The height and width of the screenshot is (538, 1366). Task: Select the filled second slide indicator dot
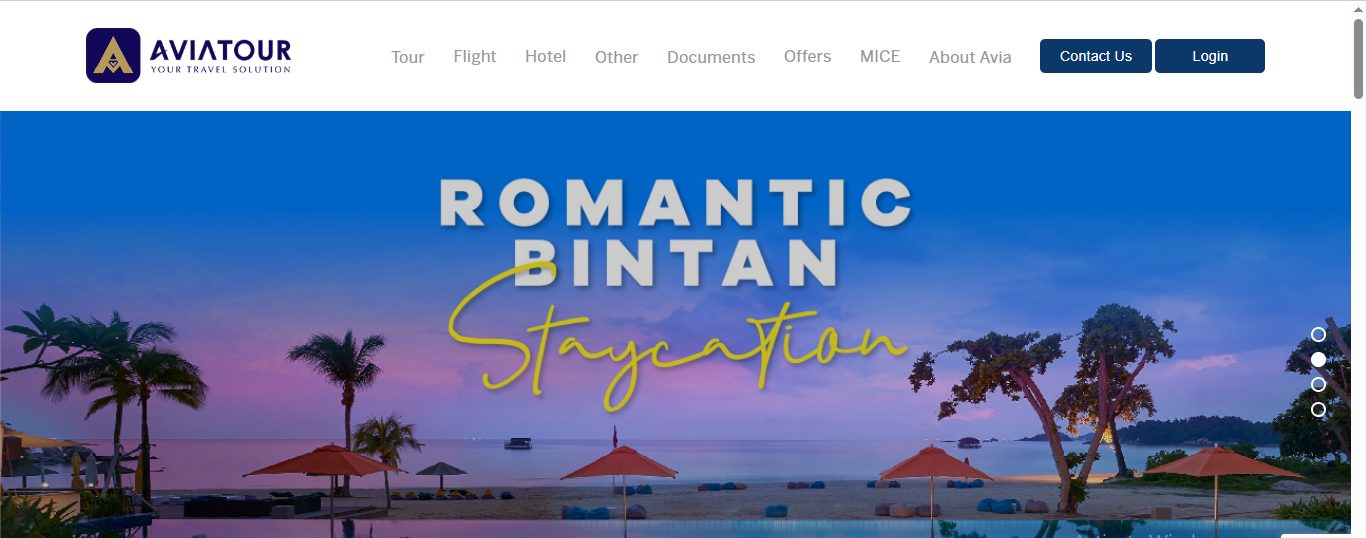coord(1318,359)
